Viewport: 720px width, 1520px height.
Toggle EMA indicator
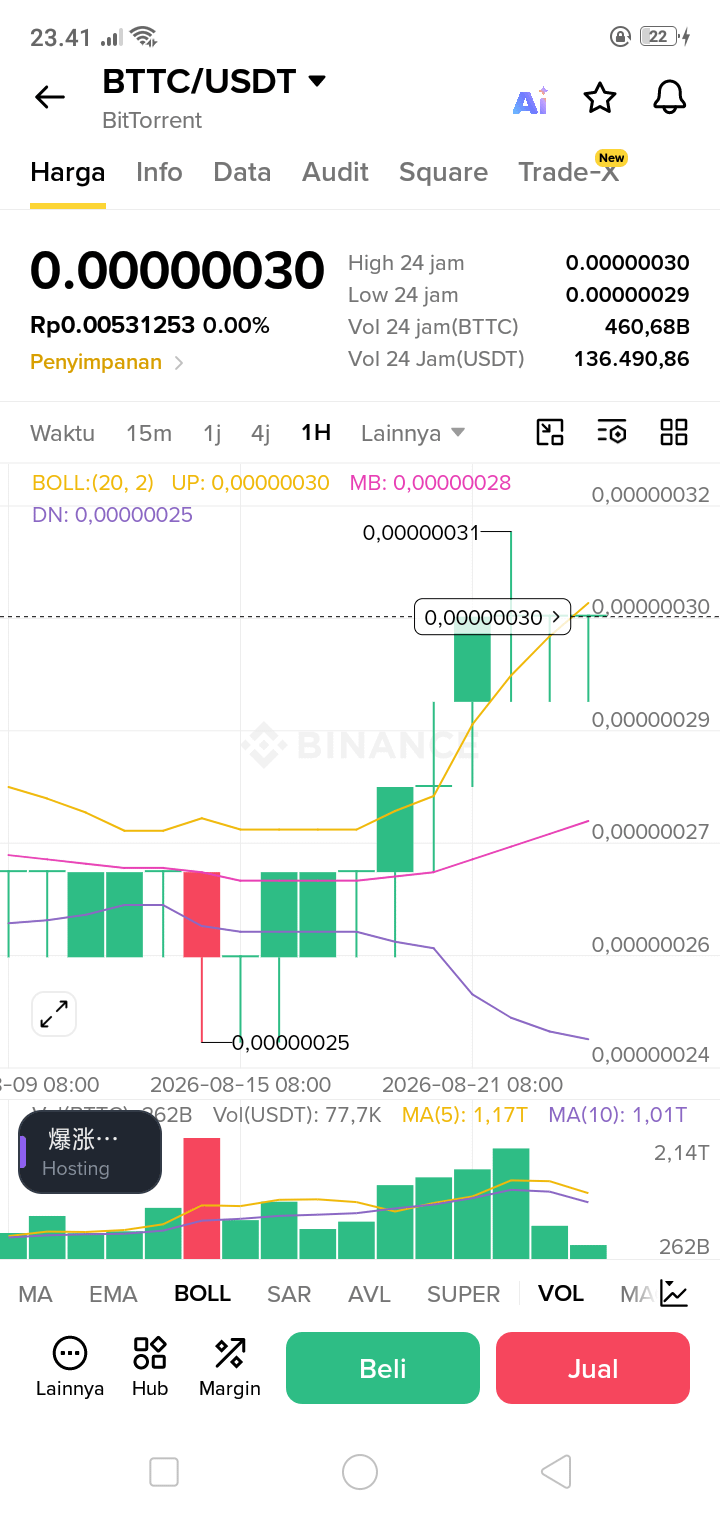coord(113,1294)
